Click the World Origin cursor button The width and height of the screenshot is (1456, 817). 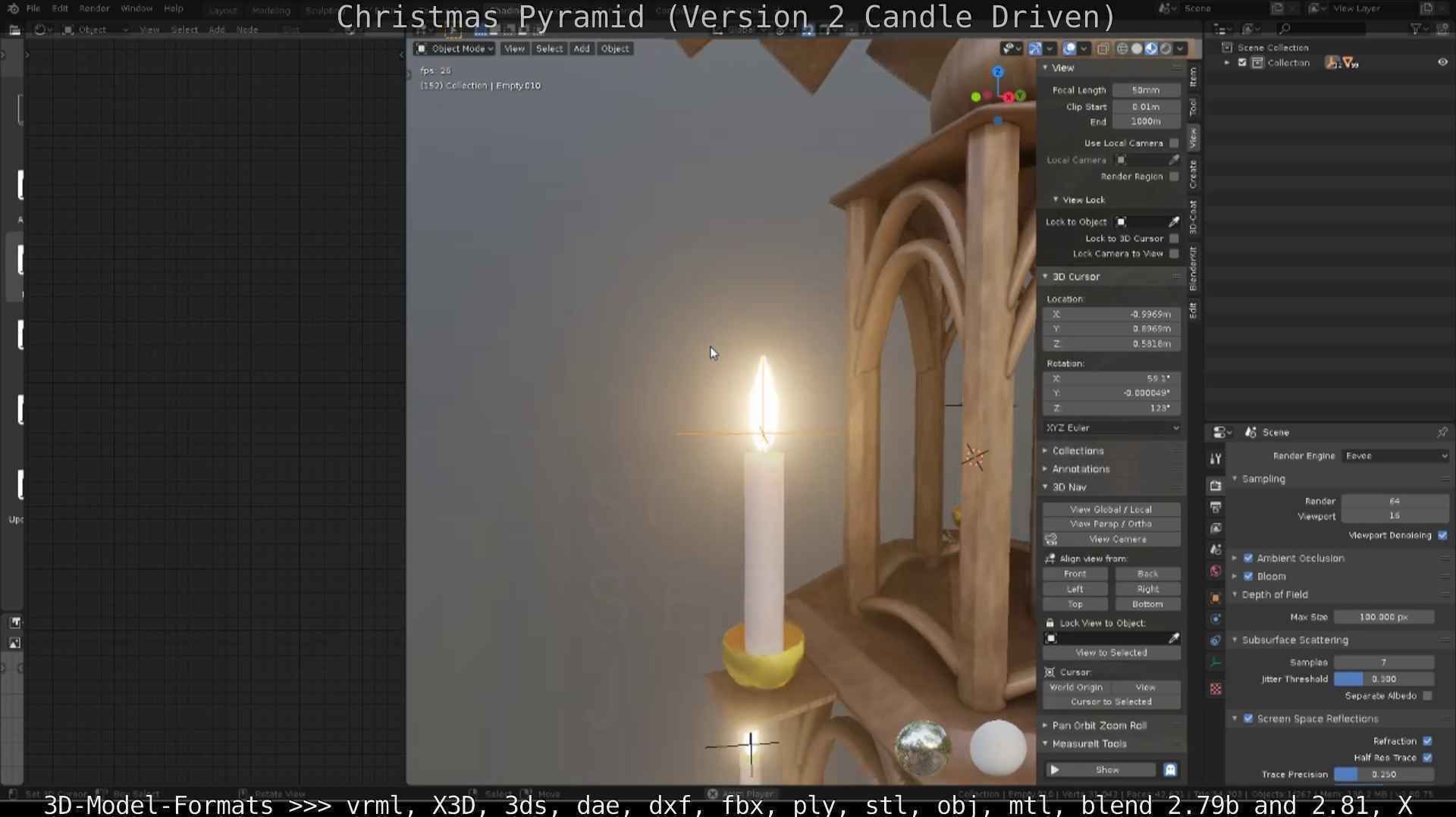pyautogui.click(x=1076, y=688)
